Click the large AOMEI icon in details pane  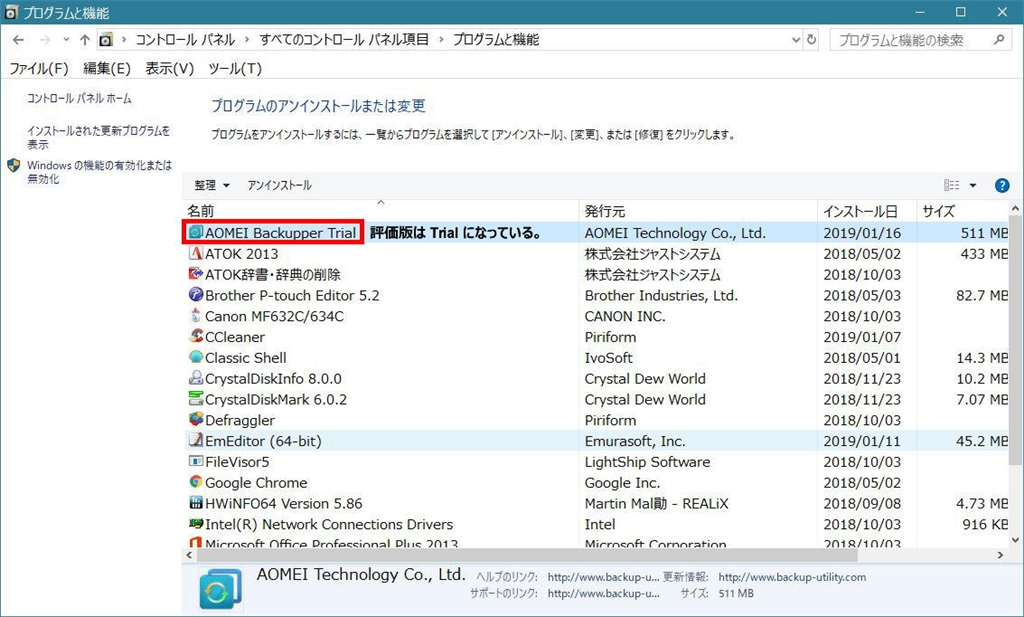click(220, 589)
